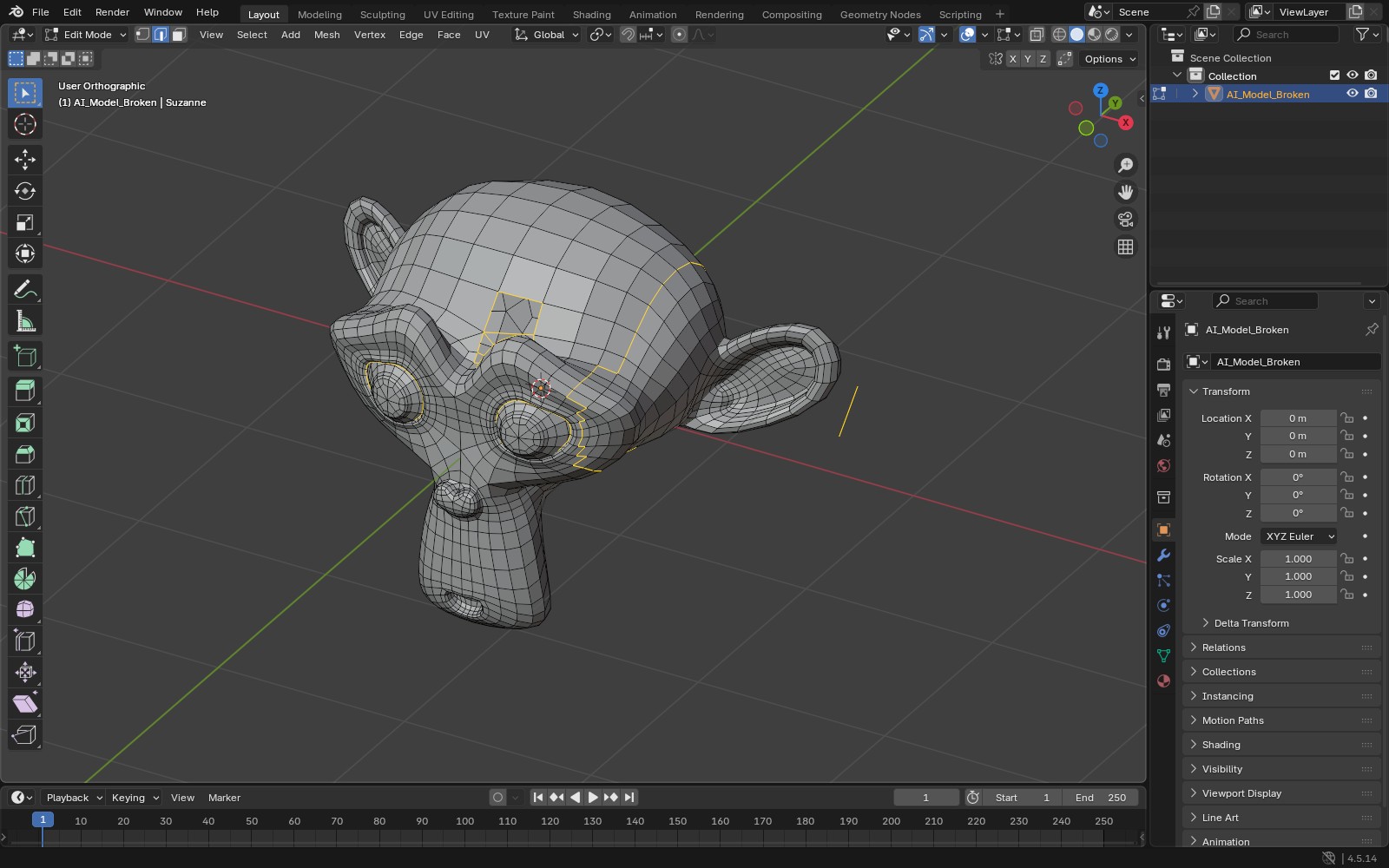Expand the Relations panel
The width and height of the screenshot is (1389, 868).
(x=1281, y=648)
